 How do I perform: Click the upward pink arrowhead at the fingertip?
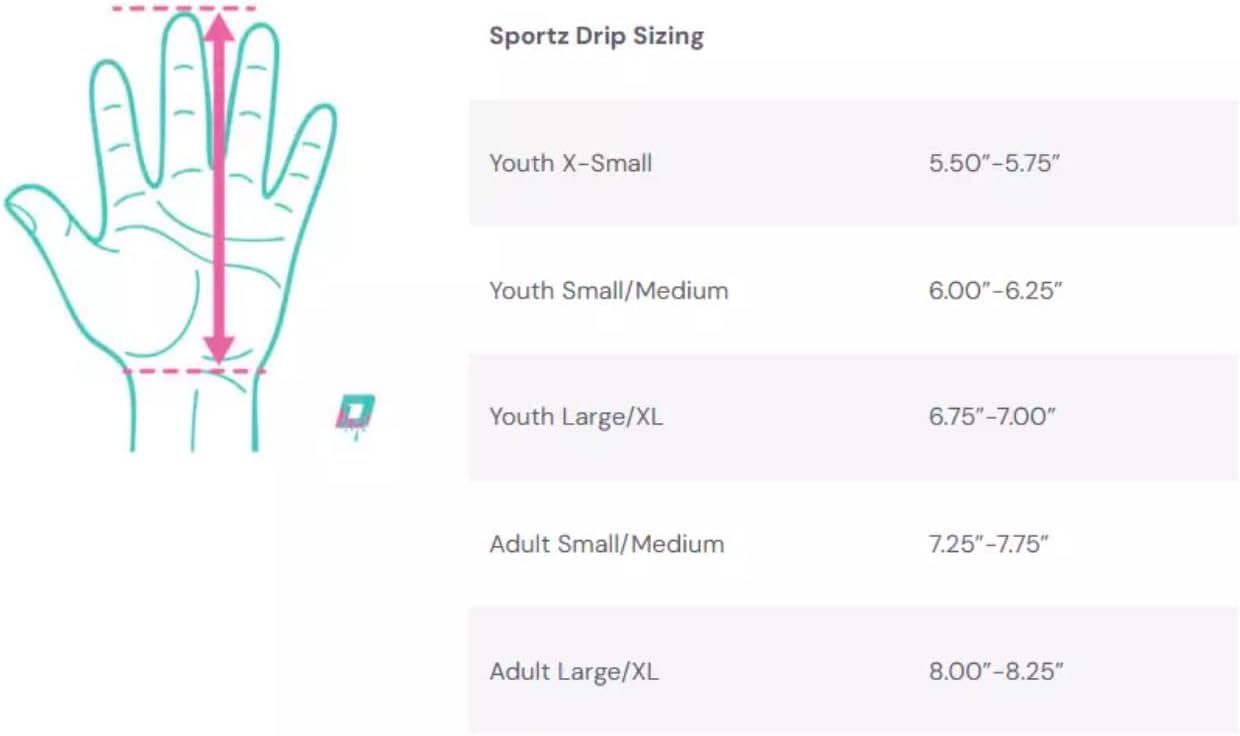pyautogui.click(x=220, y=28)
